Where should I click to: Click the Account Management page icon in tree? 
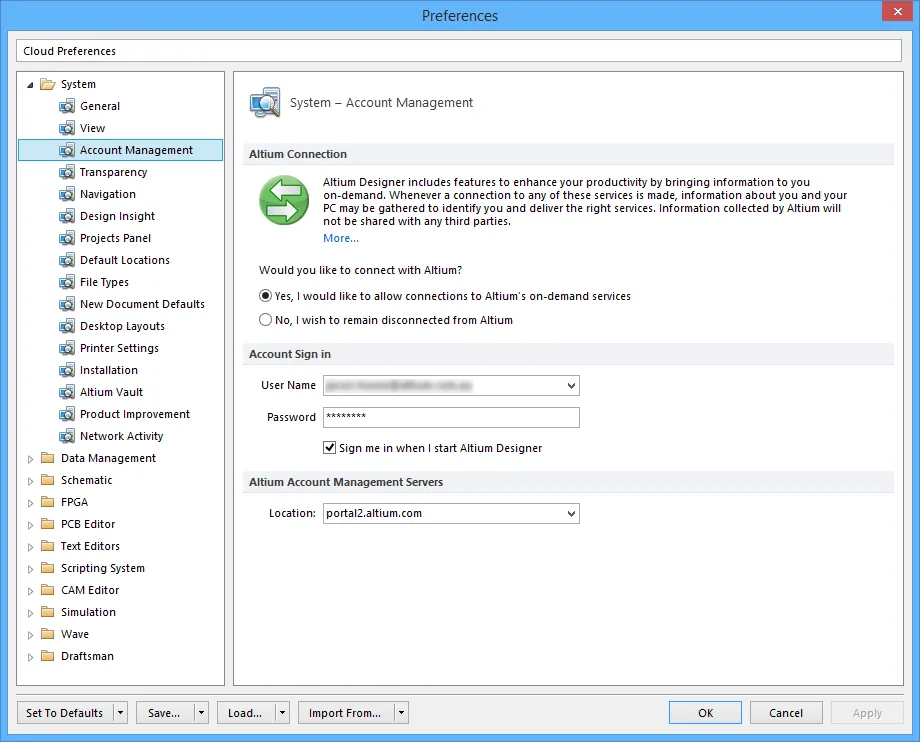[x=67, y=150]
